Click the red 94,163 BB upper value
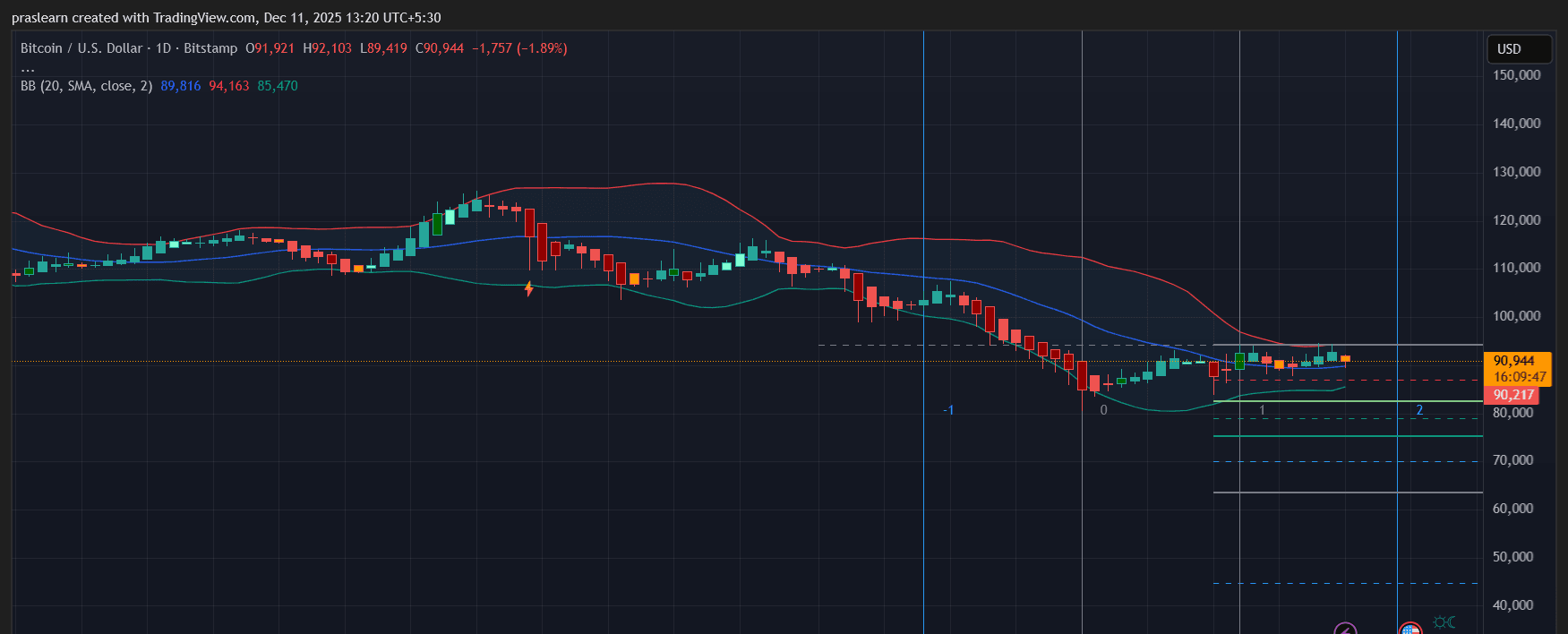1568x634 pixels. tap(229, 86)
